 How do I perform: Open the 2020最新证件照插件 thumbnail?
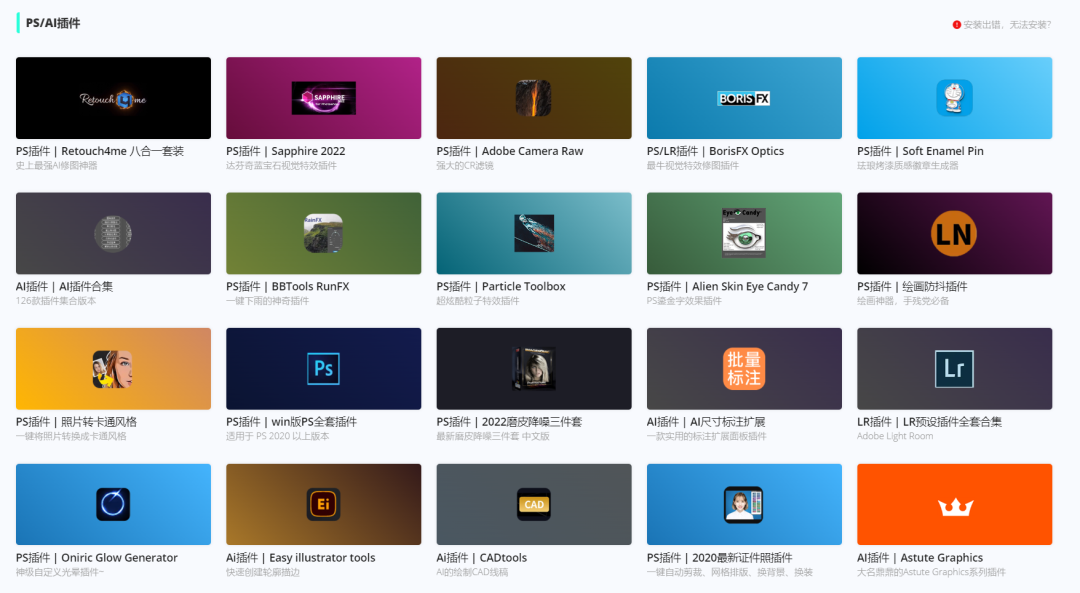(744, 504)
